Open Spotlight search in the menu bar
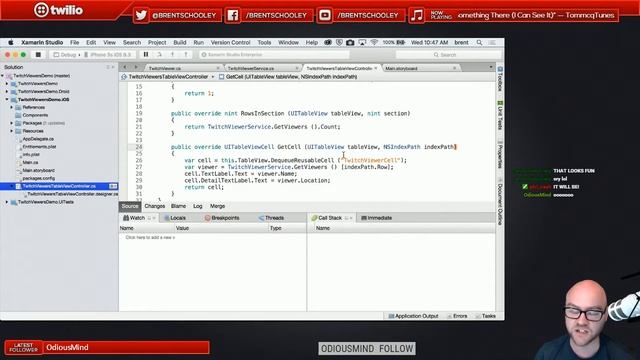This screenshot has width=640, height=360. [480, 42]
